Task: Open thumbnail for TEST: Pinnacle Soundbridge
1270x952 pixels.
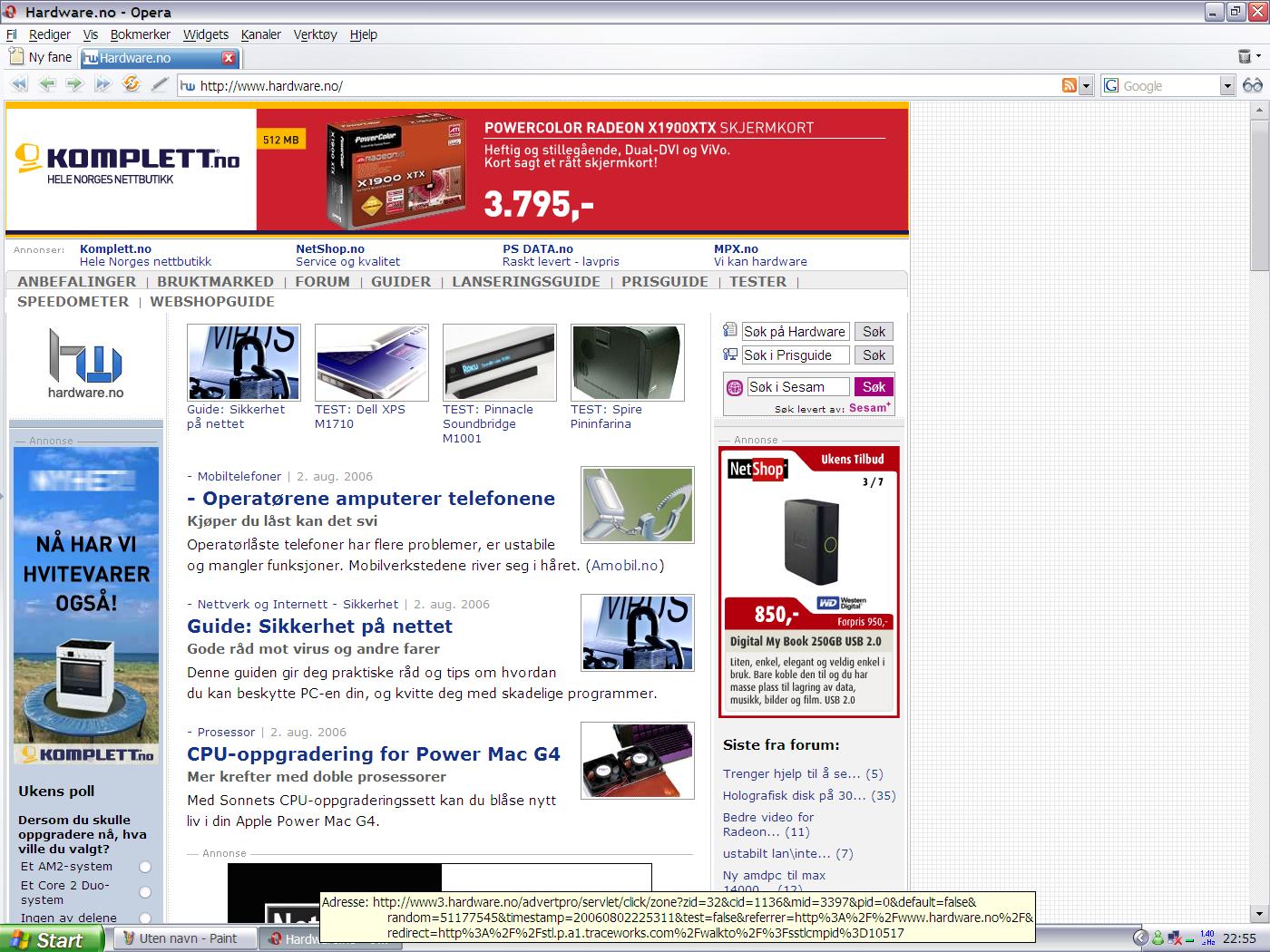Action: [x=500, y=362]
